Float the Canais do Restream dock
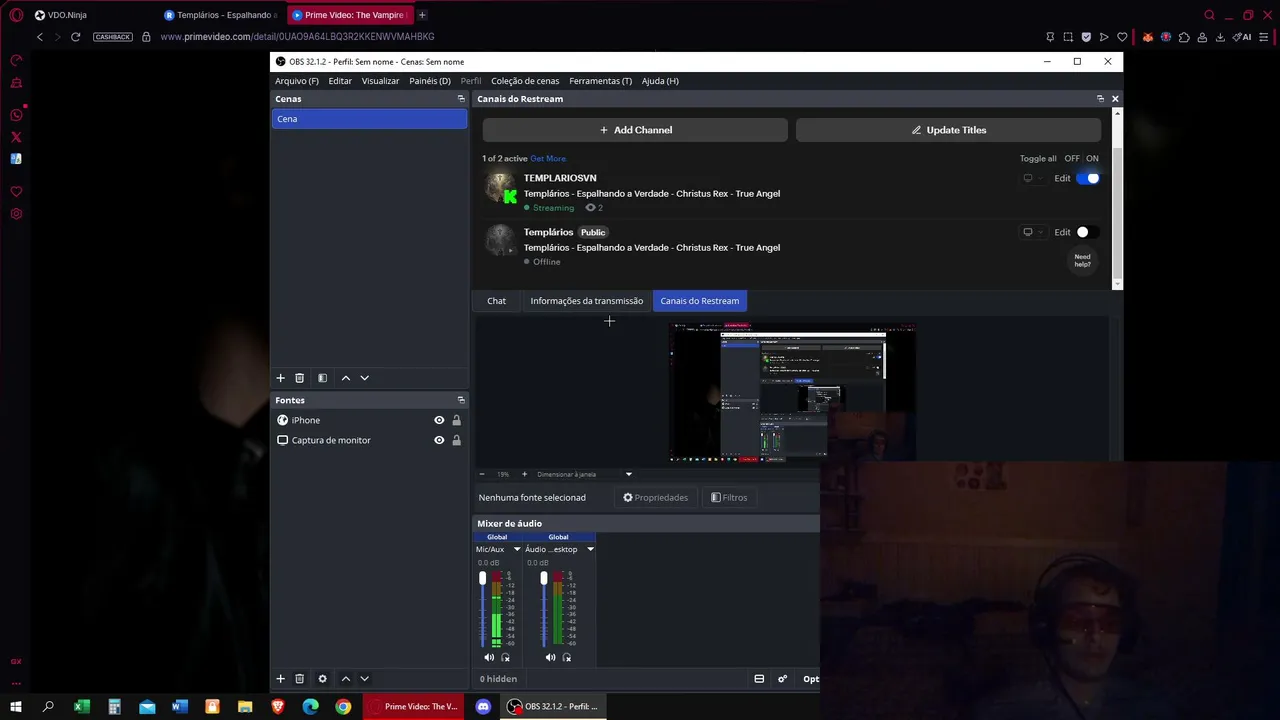 tap(1100, 99)
